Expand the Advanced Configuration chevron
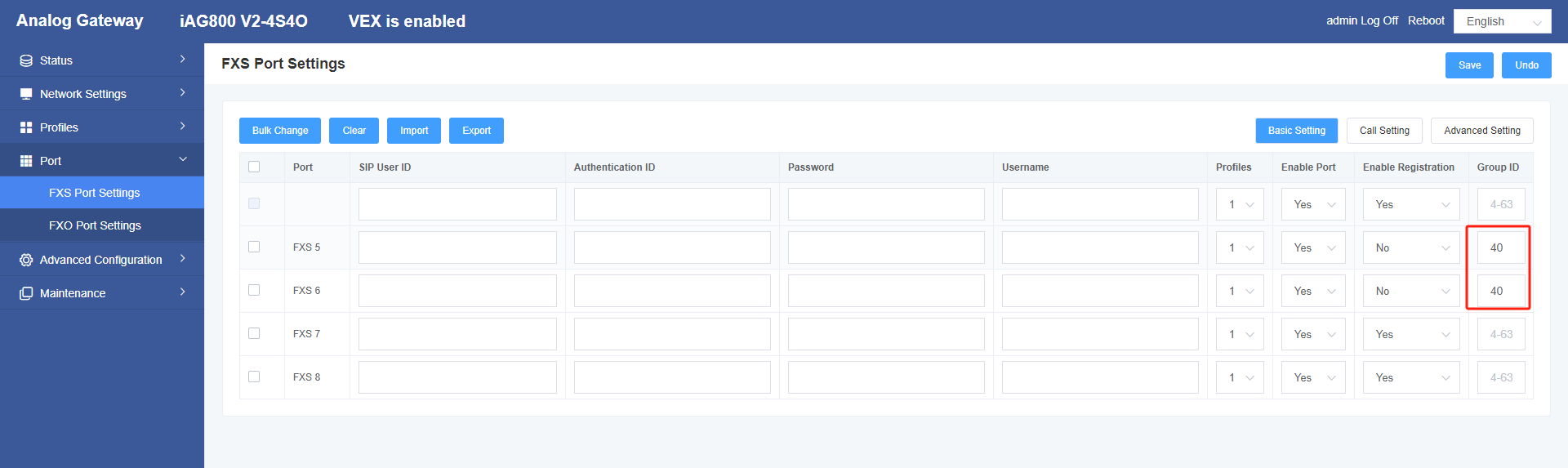Image resolution: width=1568 pixels, height=468 pixels. tap(182, 259)
